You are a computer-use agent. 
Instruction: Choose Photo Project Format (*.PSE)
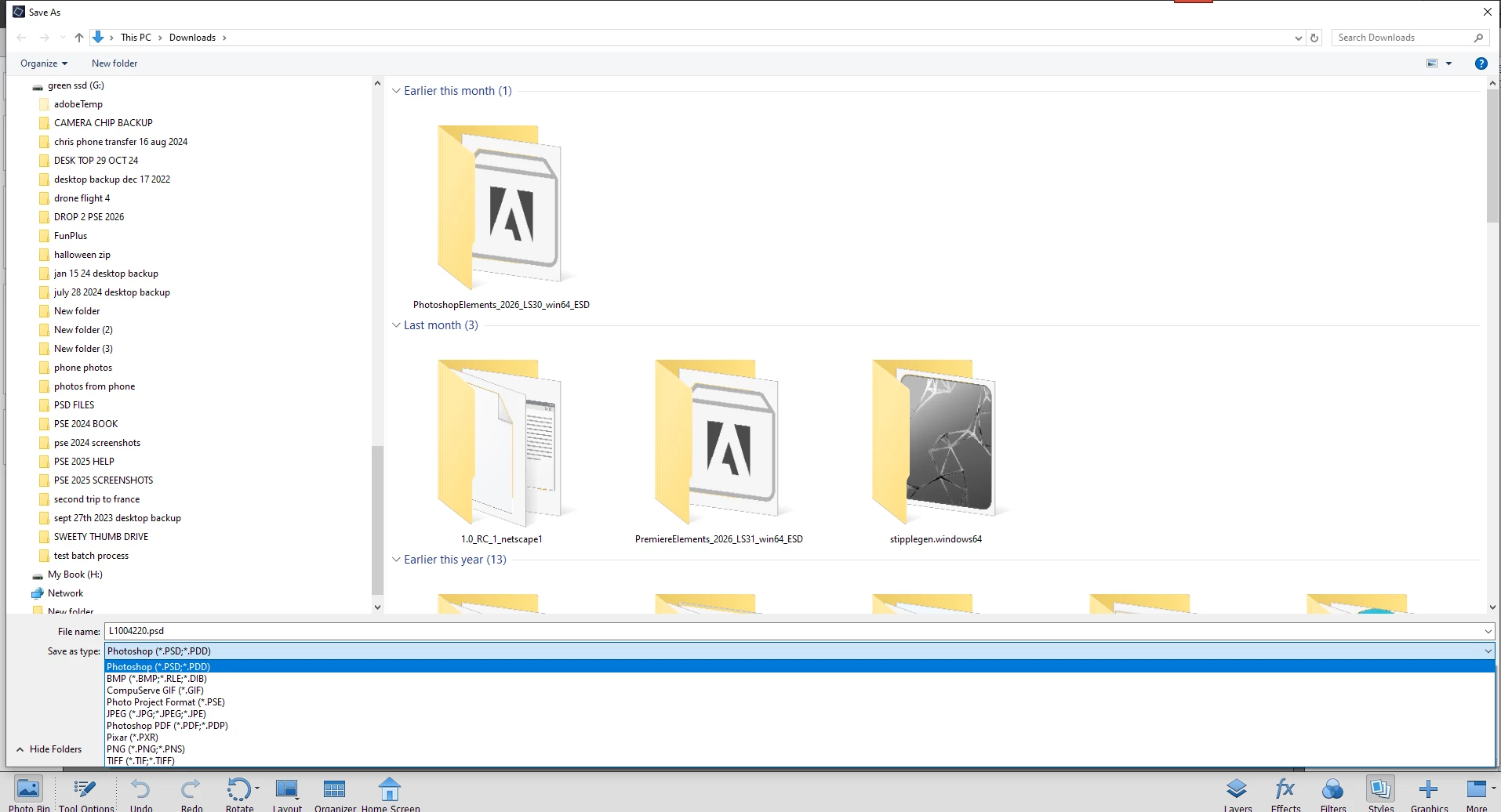800,702
